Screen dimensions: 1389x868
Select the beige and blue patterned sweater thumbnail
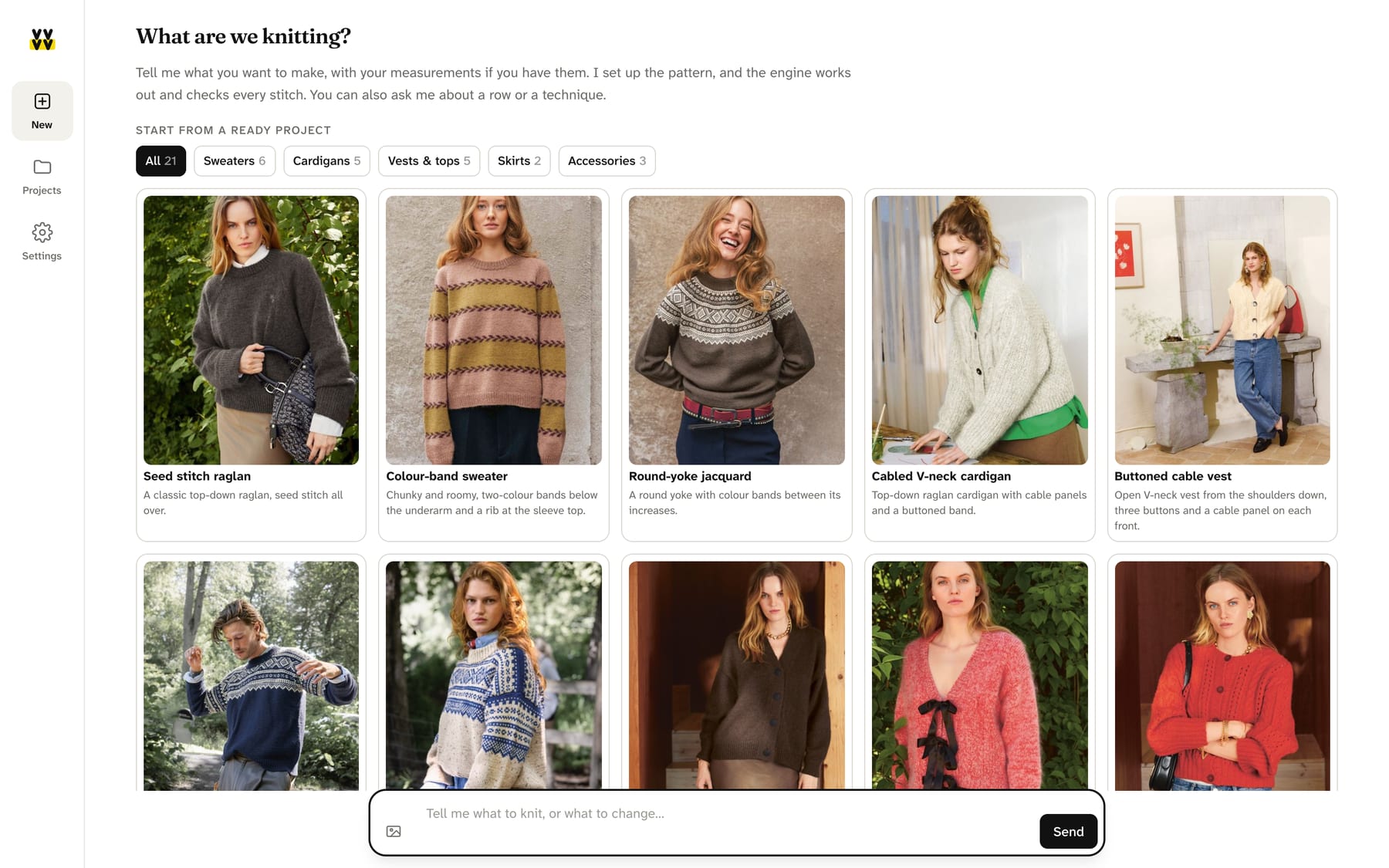click(493, 675)
